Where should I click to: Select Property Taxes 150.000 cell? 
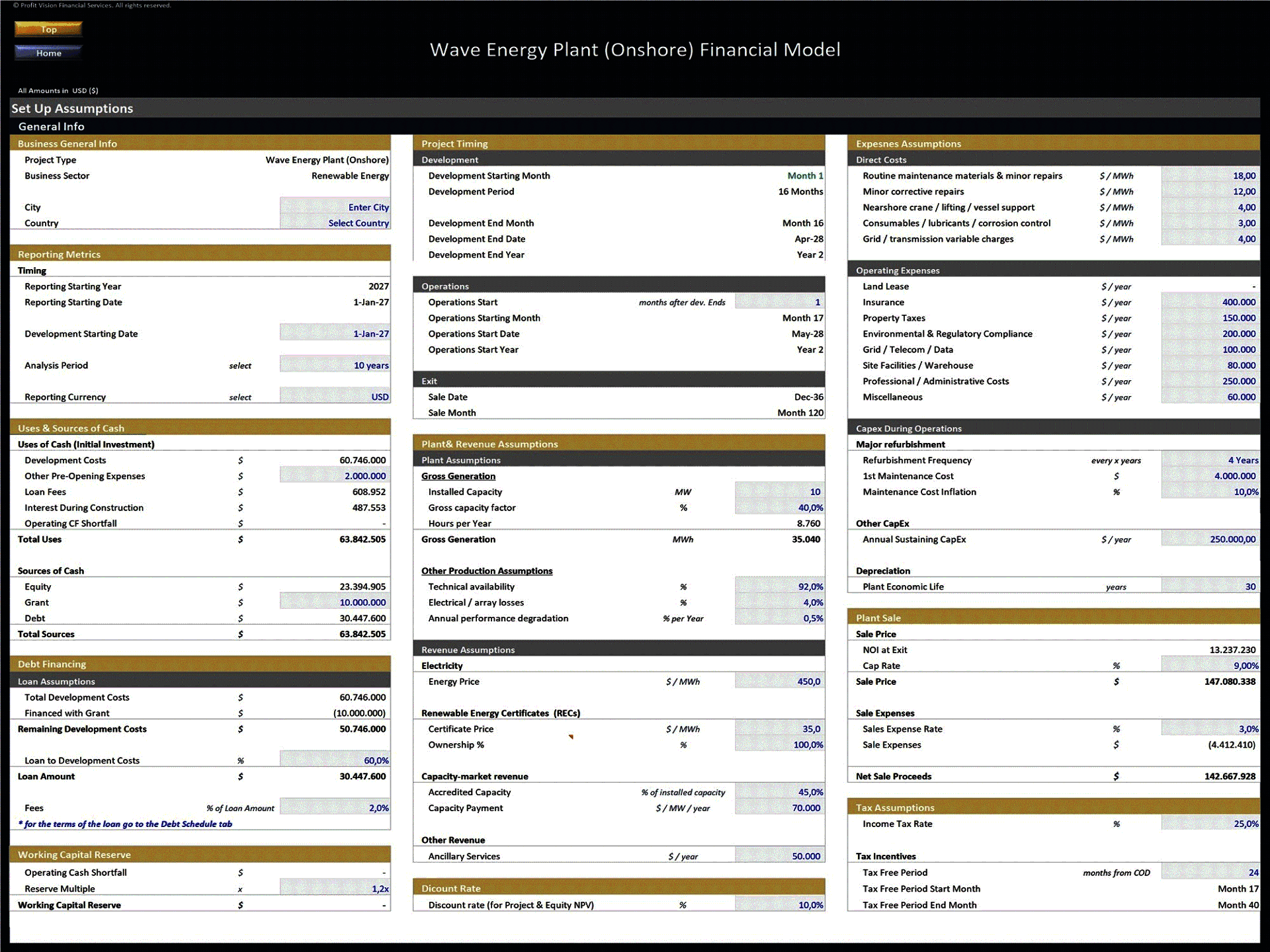(x=1210, y=318)
